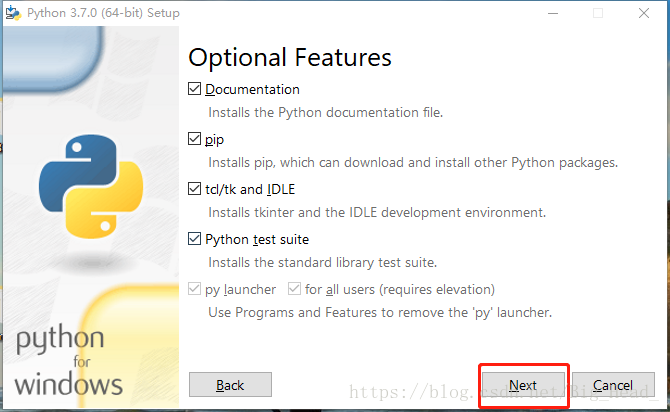This screenshot has height=412, width=670.
Task: Toggle for all users (requires elevation) checkbox
Action: point(294,289)
